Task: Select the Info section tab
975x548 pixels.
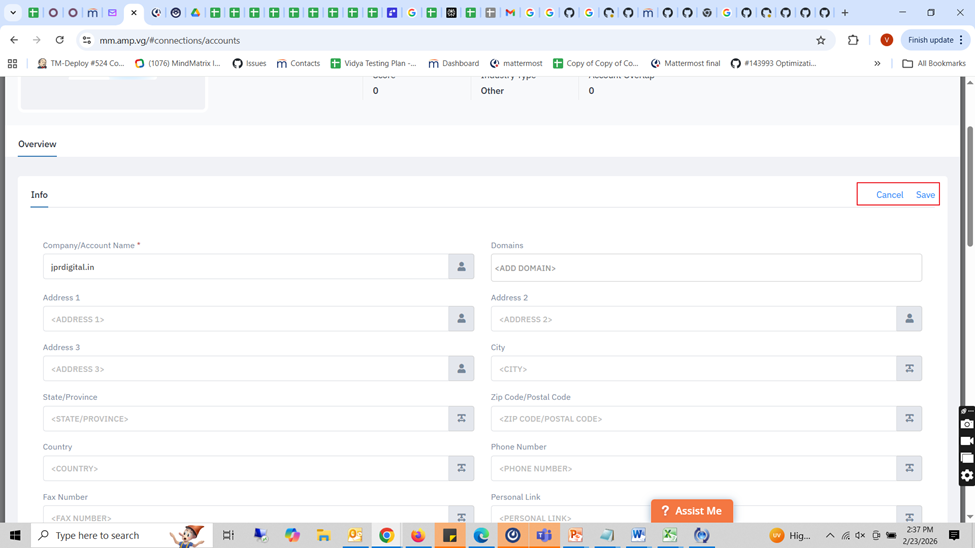Action: pos(39,195)
